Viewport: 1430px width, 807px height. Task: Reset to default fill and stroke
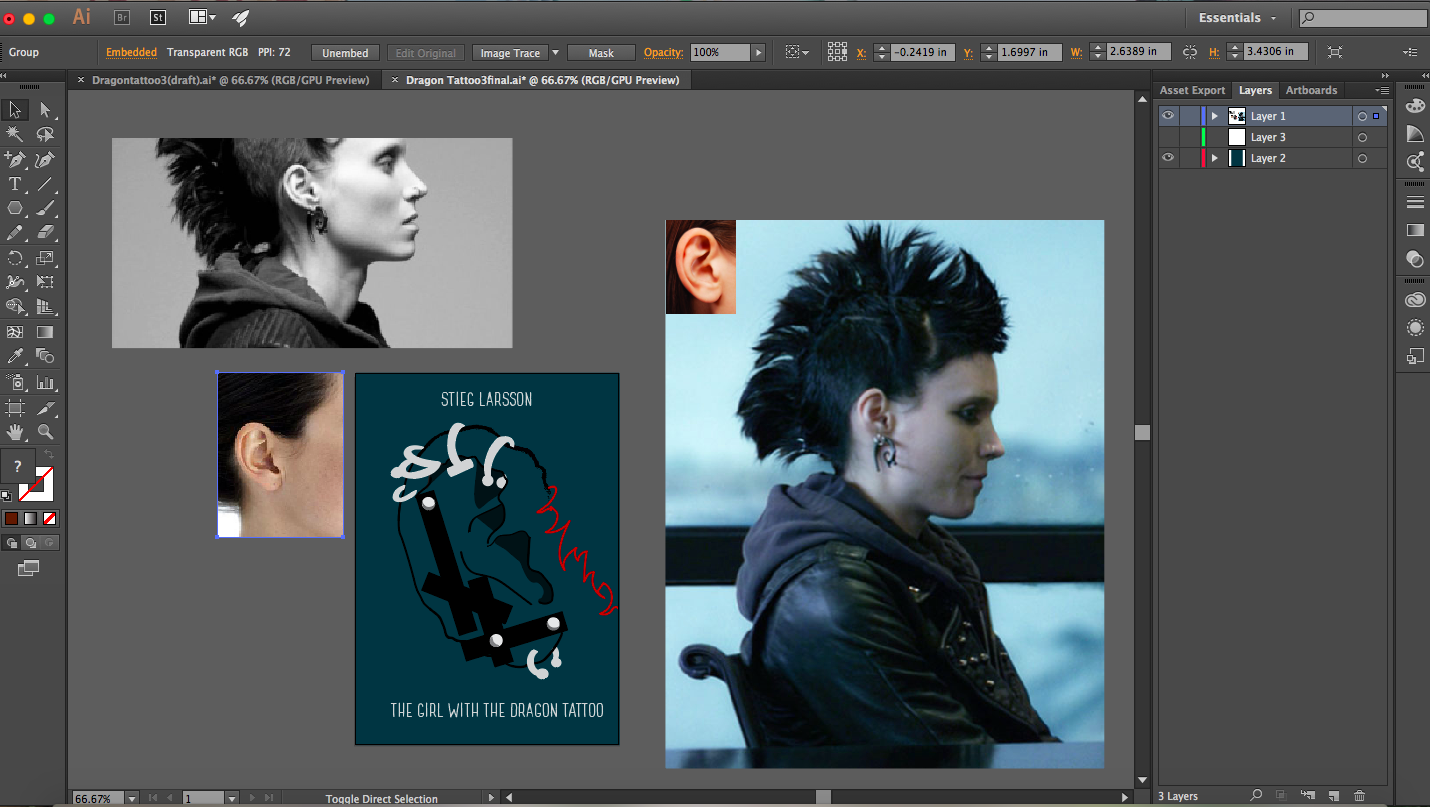6,495
